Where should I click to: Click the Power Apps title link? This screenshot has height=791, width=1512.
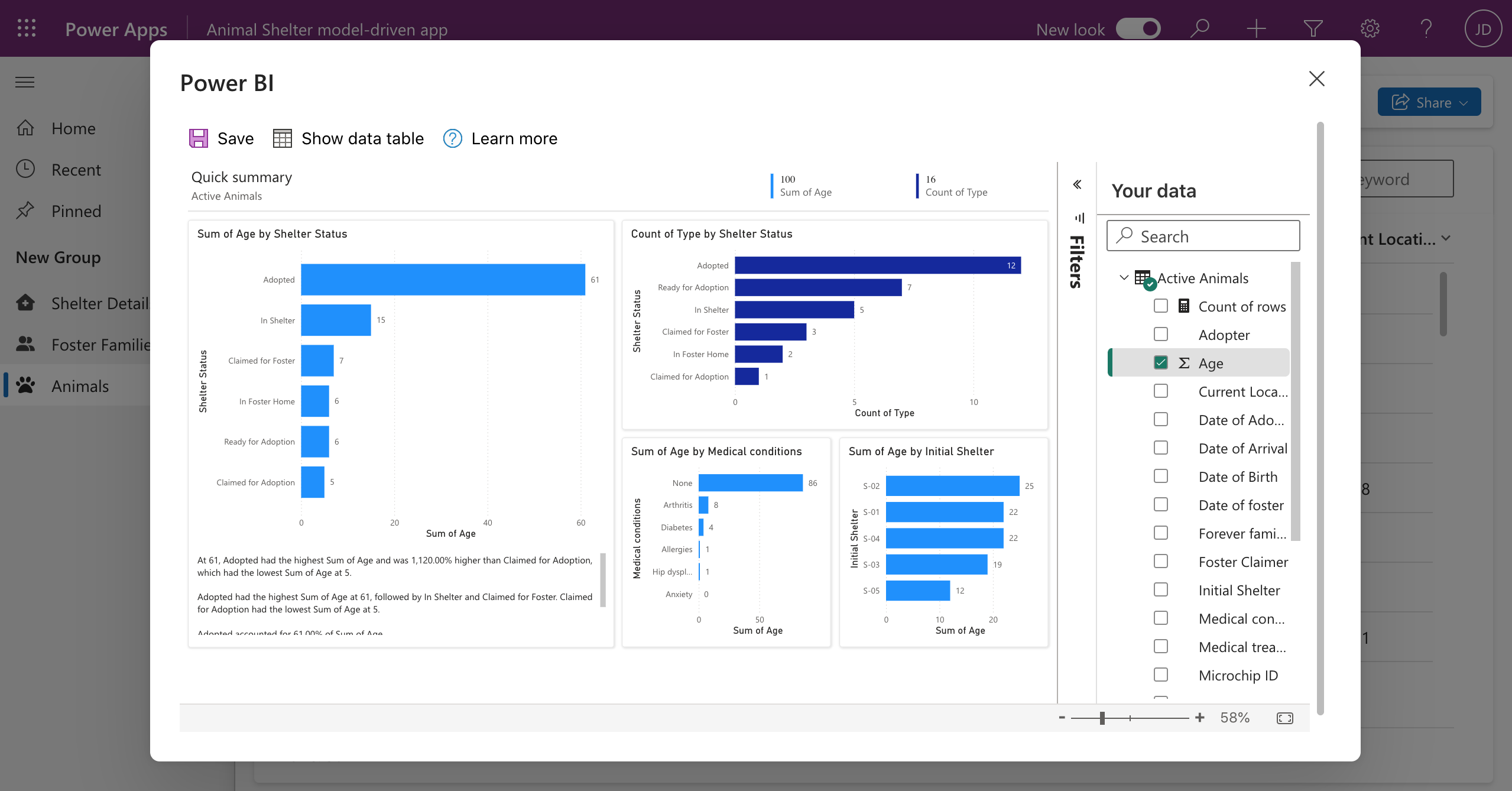pyautogui.click(x=116, y=29)
